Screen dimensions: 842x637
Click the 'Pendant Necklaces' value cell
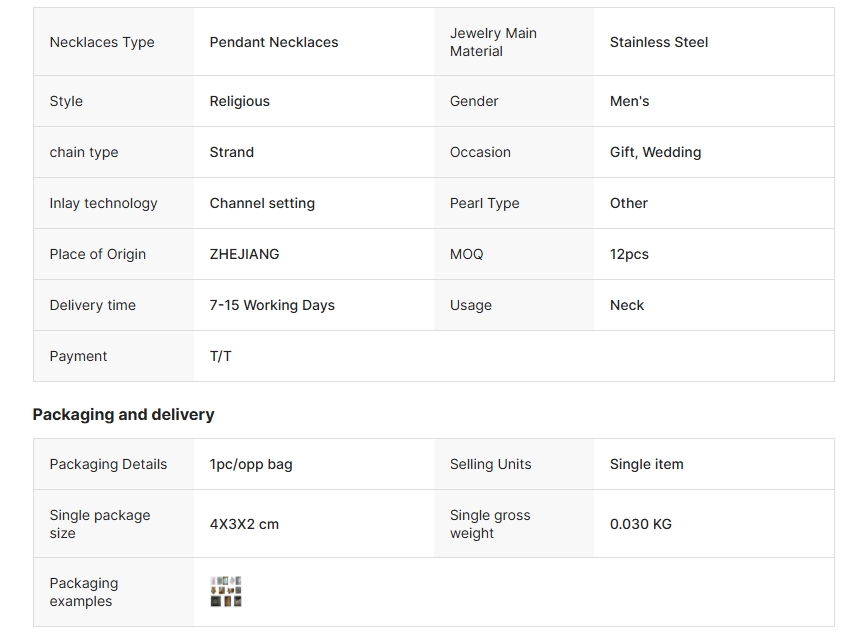point(274,42)
